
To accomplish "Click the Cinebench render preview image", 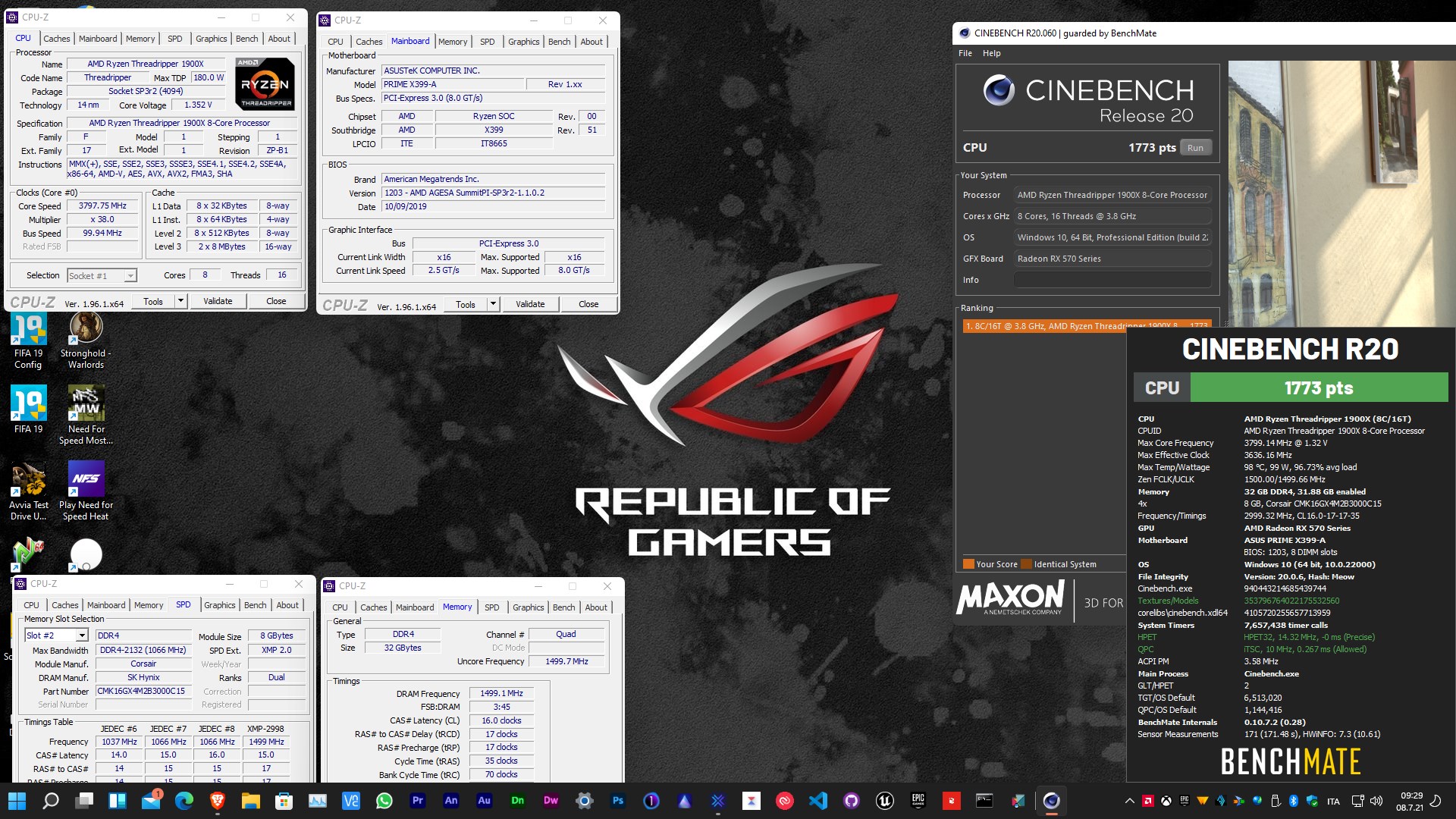I will point(1341,193).
